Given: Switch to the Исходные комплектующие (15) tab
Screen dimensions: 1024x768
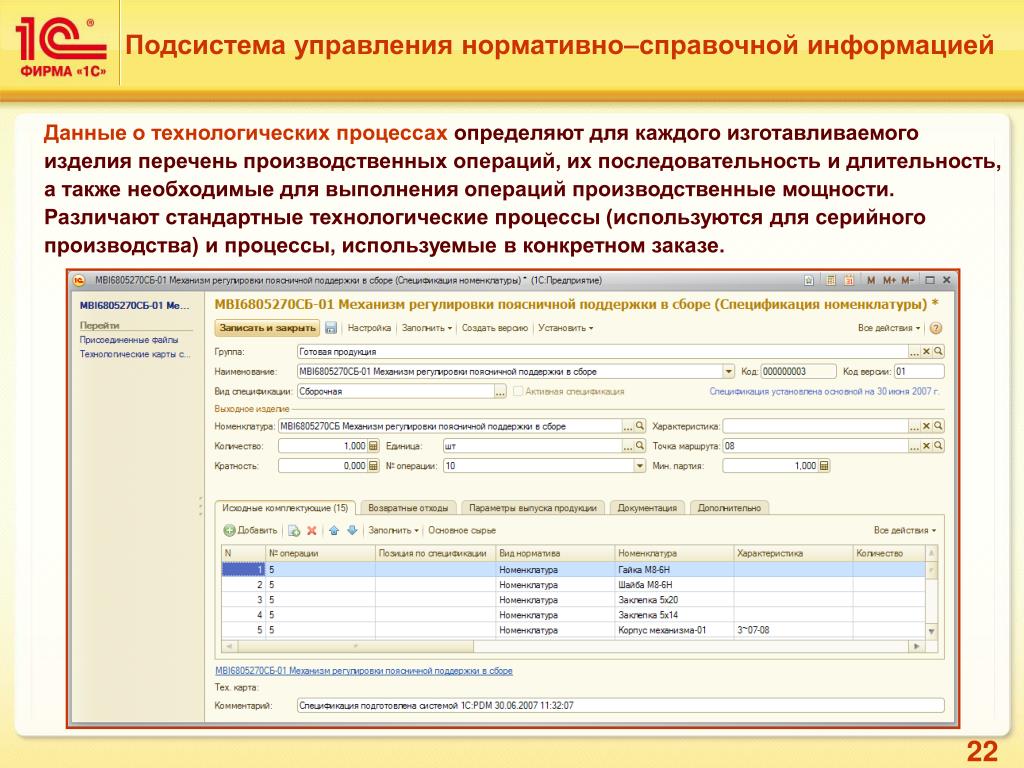Looking at the screenshot, I should coord(285,508).
